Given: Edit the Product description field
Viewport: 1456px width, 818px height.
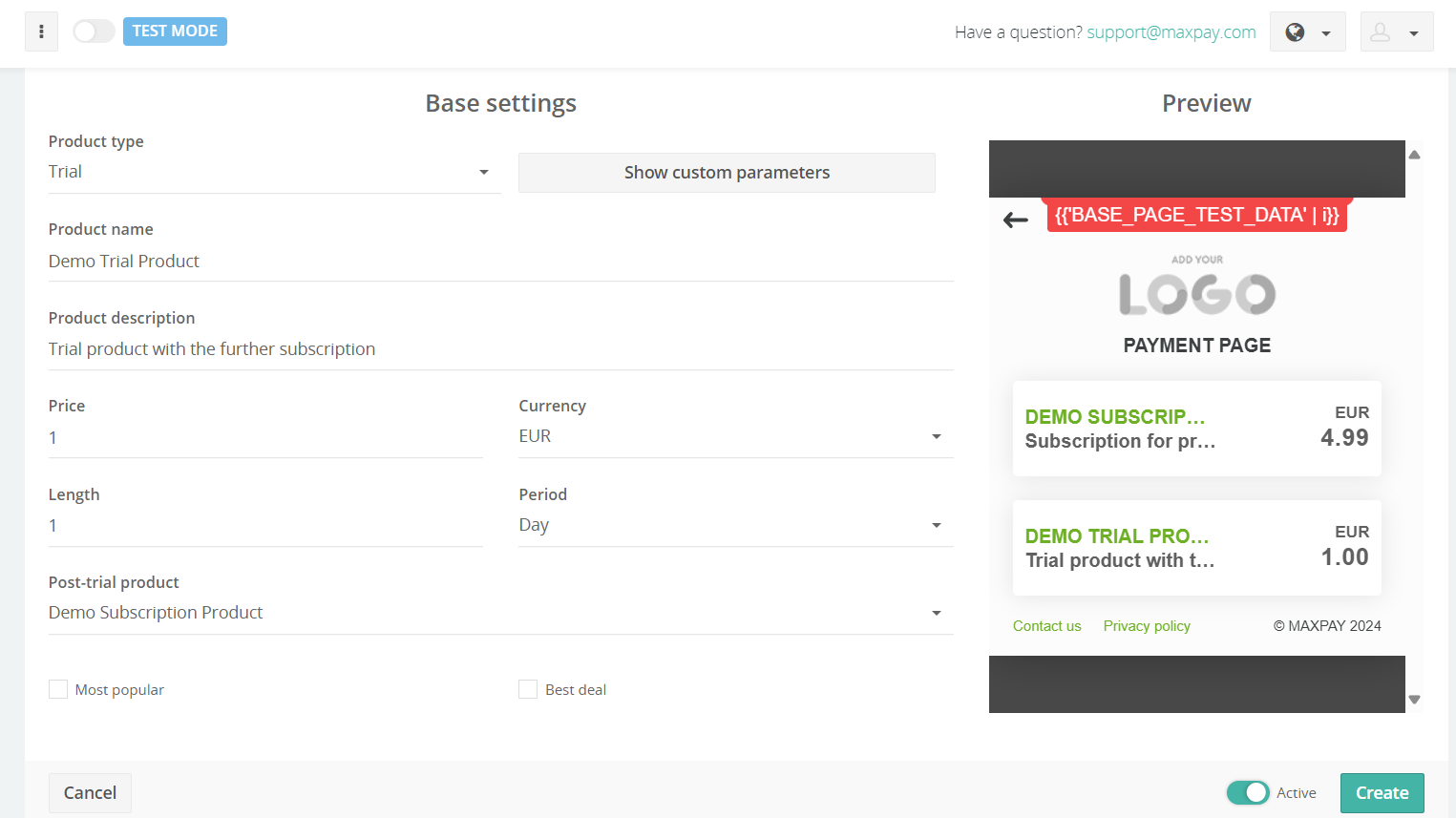Looking at the screenshot, I should (501, 349).
